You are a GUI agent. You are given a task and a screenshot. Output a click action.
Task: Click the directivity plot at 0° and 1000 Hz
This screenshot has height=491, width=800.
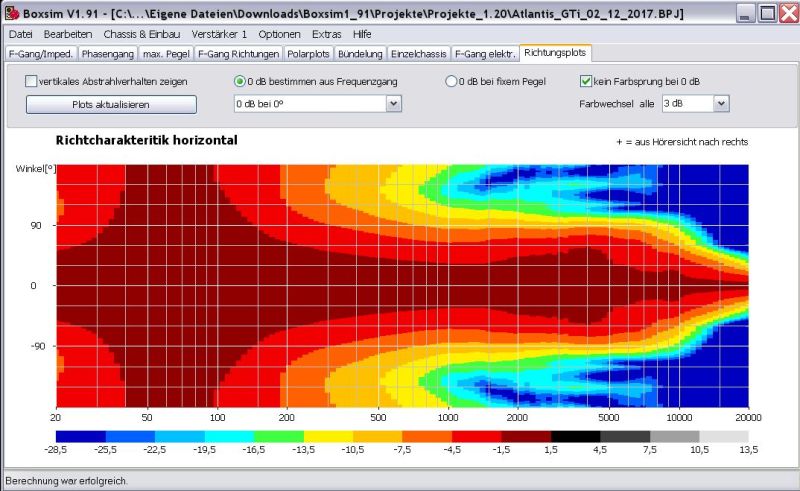pyautogui.click(x=447, y=286)
